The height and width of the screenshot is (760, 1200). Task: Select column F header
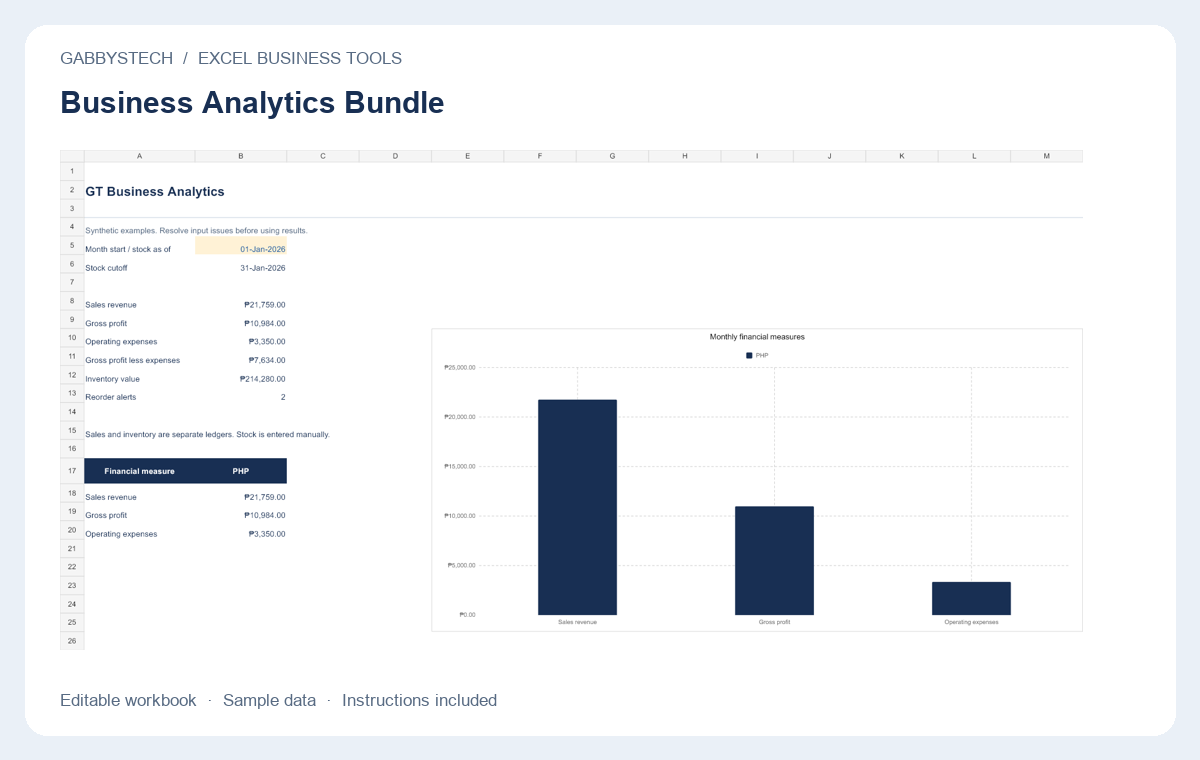[540, 156]
